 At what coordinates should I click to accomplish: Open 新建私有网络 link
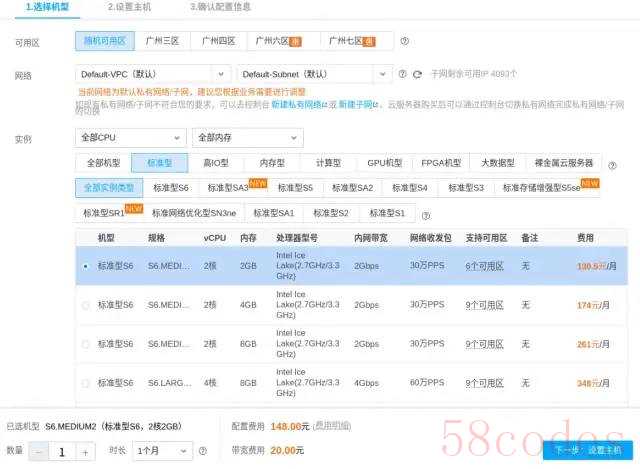coord(300,105)
